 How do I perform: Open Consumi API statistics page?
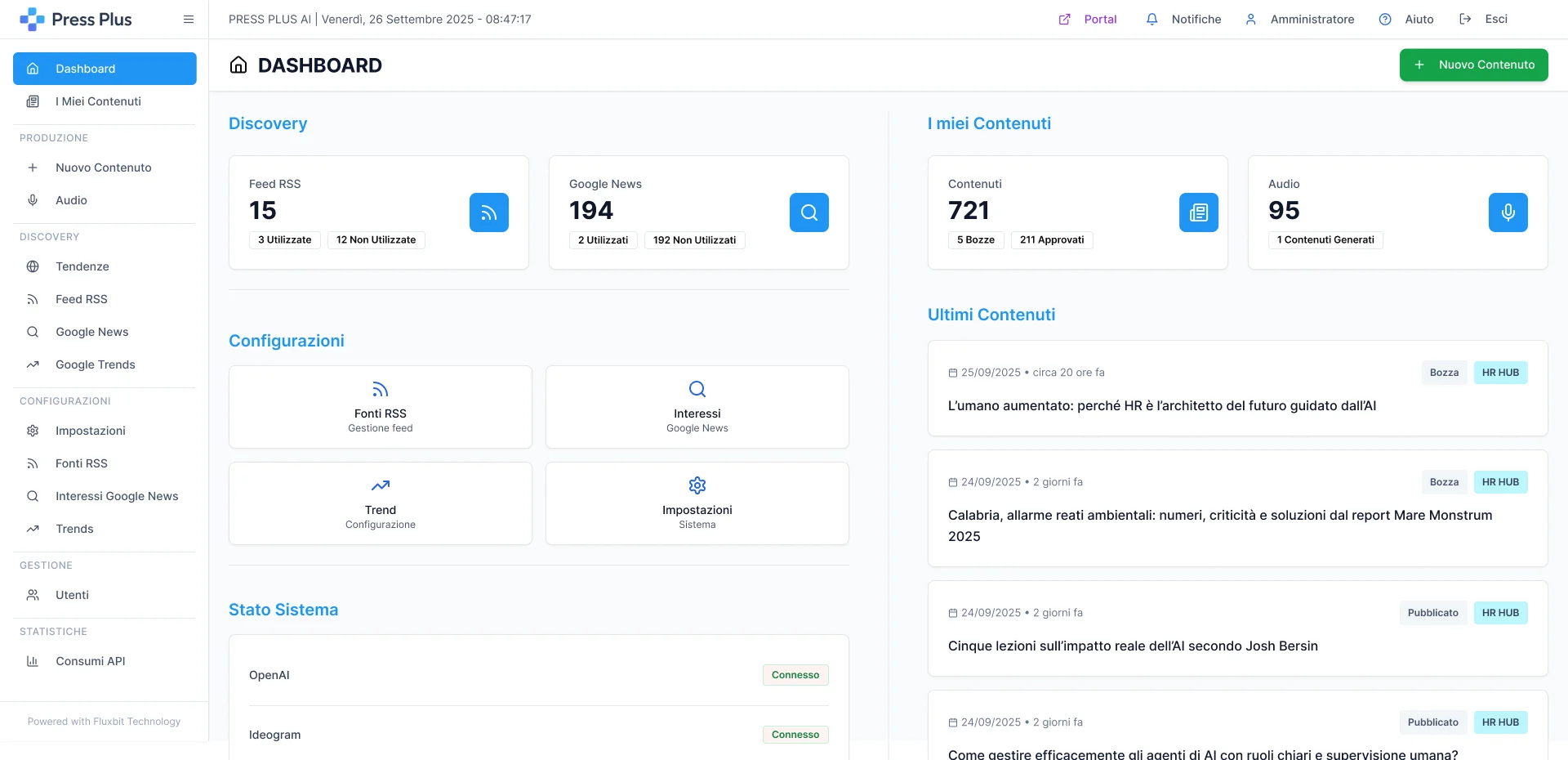tap(90, 661)
